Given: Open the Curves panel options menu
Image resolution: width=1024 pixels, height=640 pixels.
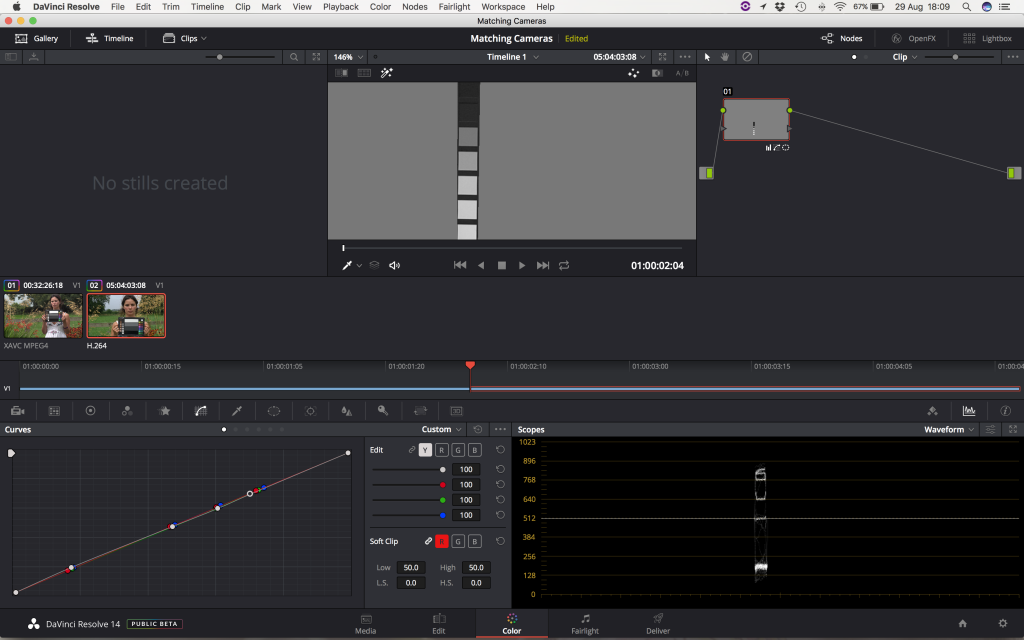Looking at the screenshot, I should pyautogui.click(x=500, y=429).
